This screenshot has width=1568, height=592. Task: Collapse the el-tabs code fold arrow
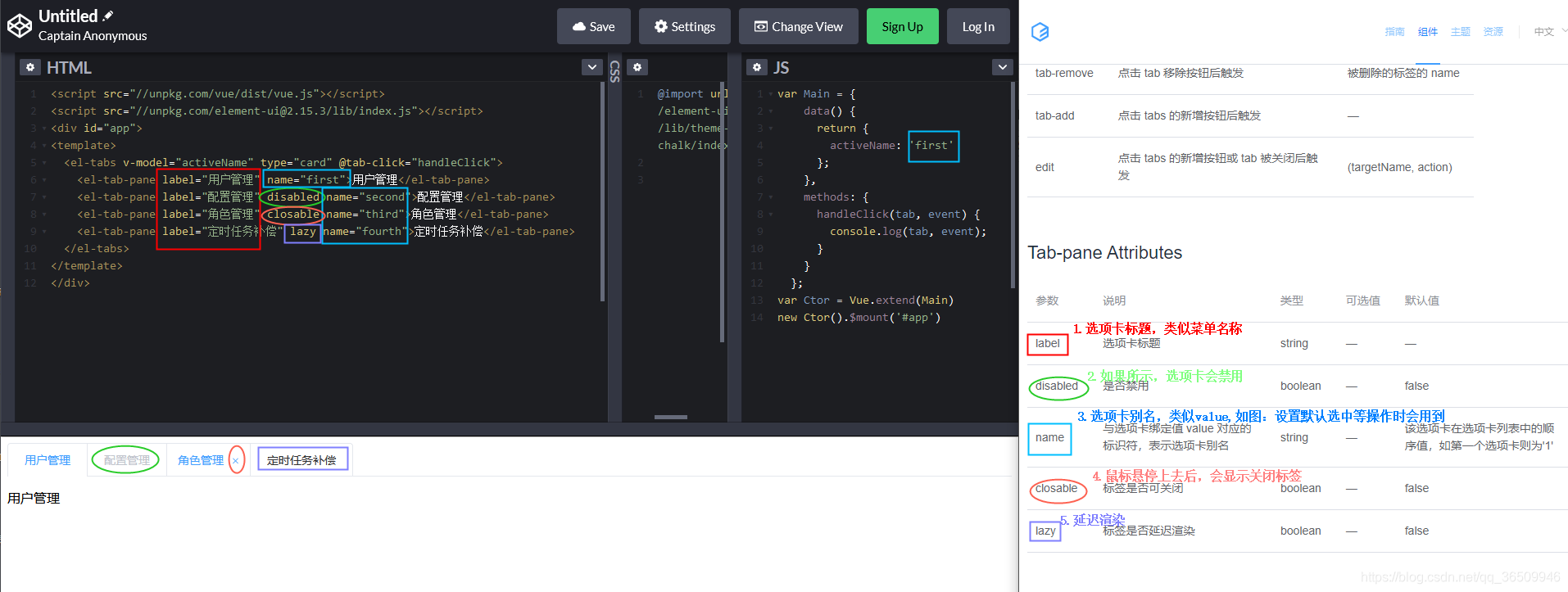[x=44, y=163]
